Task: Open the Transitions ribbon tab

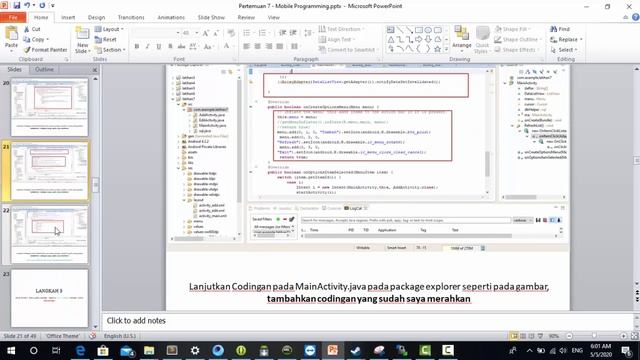Action: [131, 18]
